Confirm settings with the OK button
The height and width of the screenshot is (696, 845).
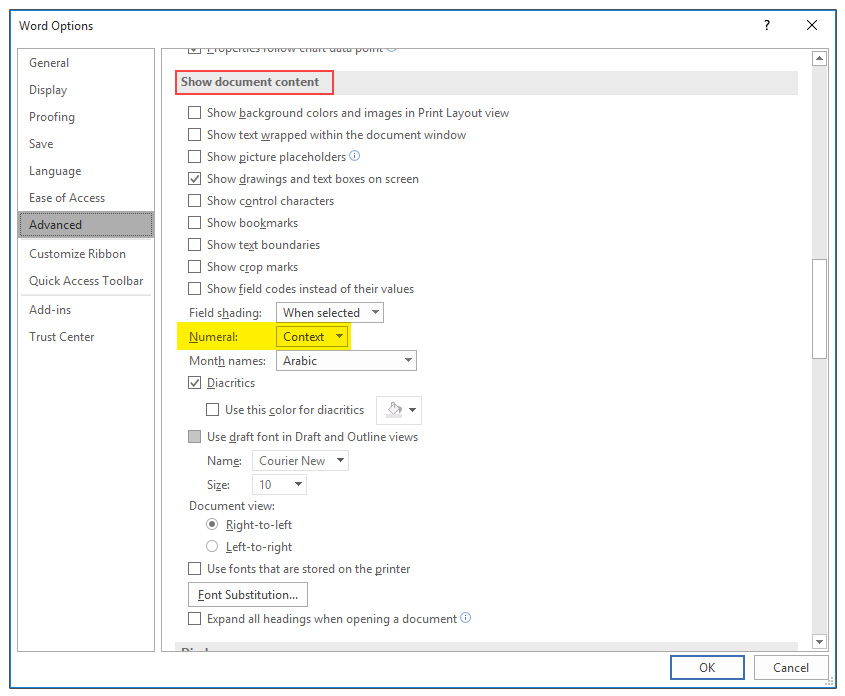click(707, 667)
